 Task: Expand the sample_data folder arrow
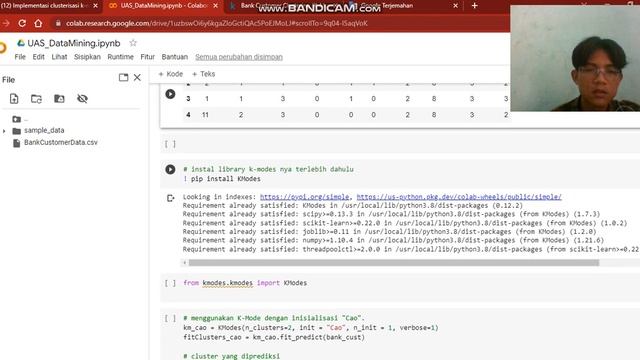(4, 131)
